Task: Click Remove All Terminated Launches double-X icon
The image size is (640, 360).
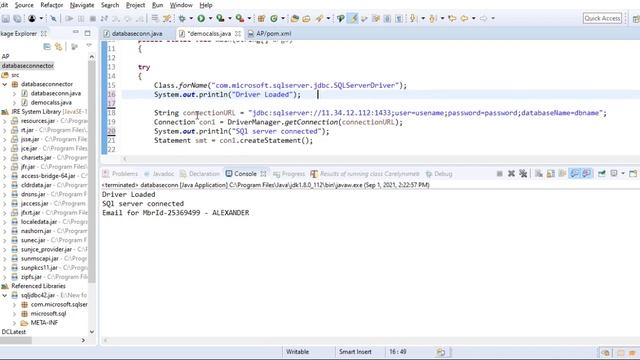Action: 523,174
